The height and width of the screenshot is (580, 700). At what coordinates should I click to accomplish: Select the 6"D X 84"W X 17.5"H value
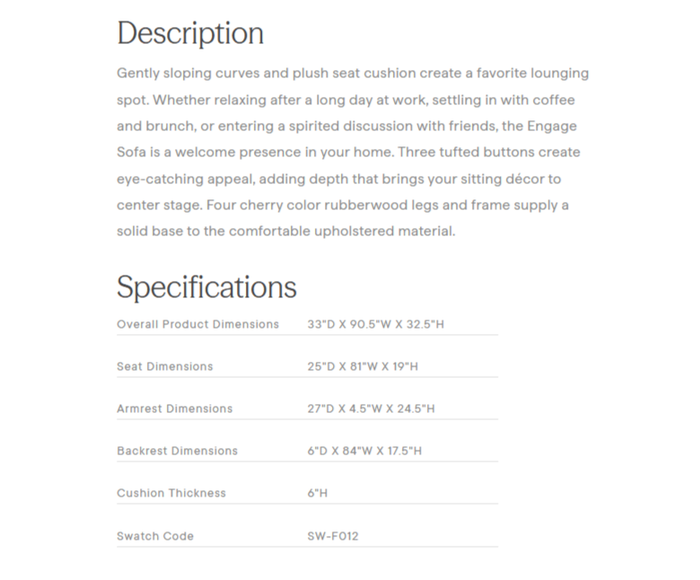[364, 451]
